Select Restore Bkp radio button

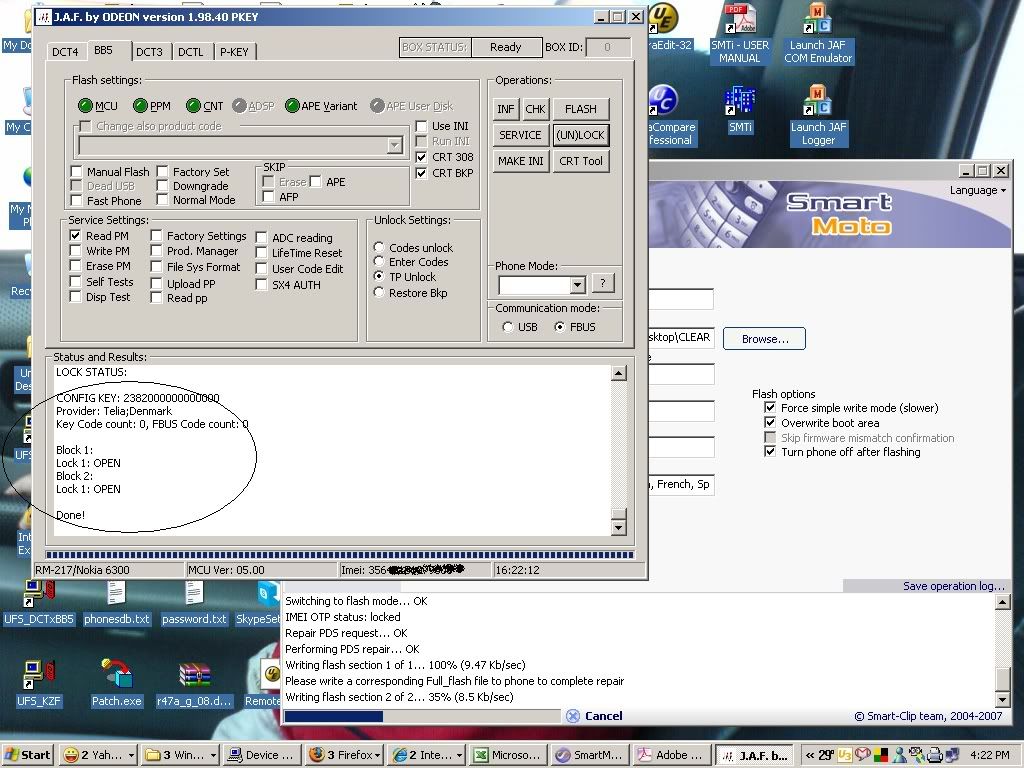click(378, 293)
